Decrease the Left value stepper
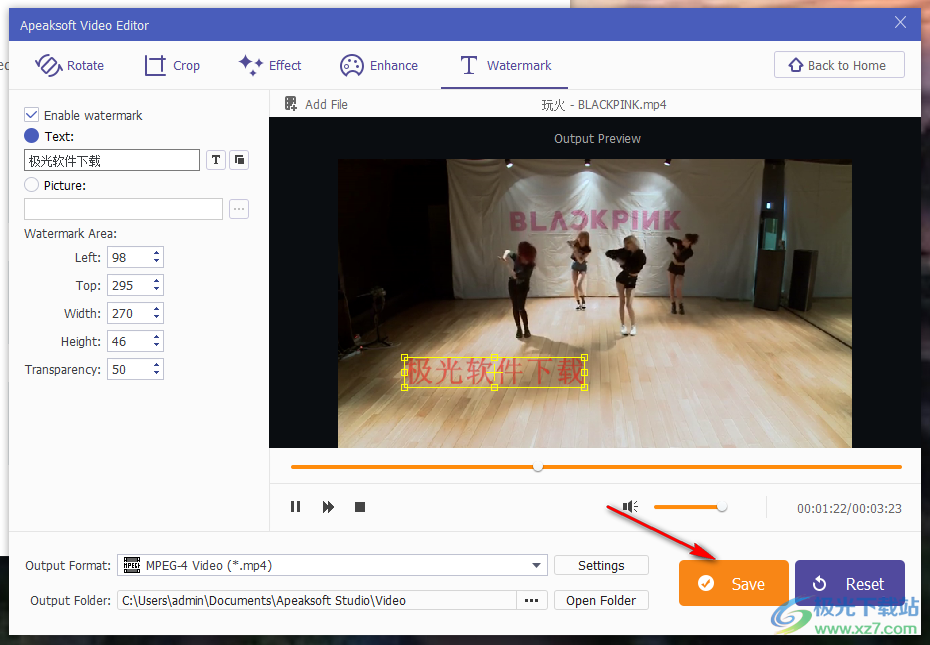 point(157,262)
